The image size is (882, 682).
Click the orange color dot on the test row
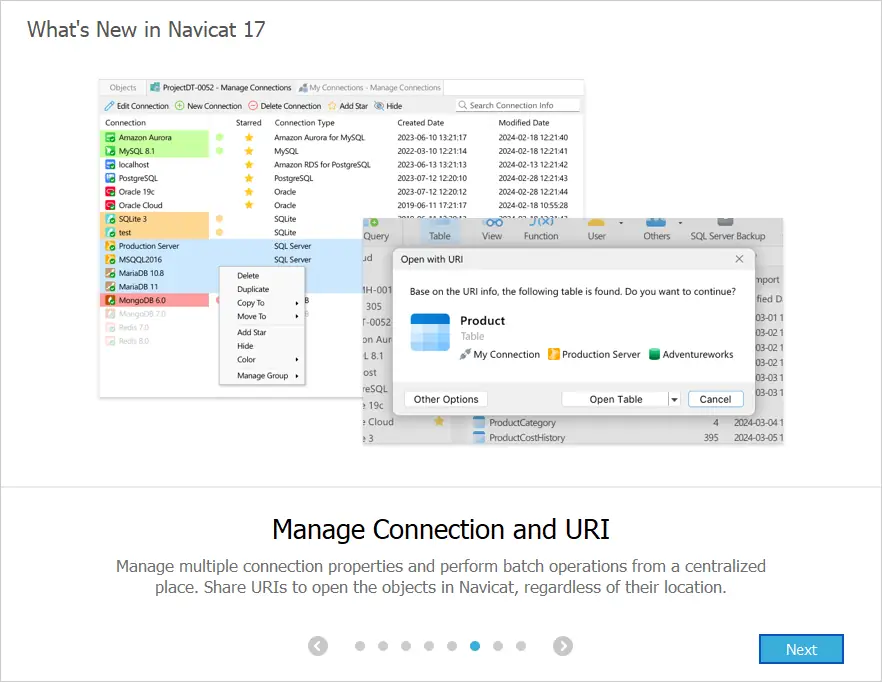click(219, 232)
